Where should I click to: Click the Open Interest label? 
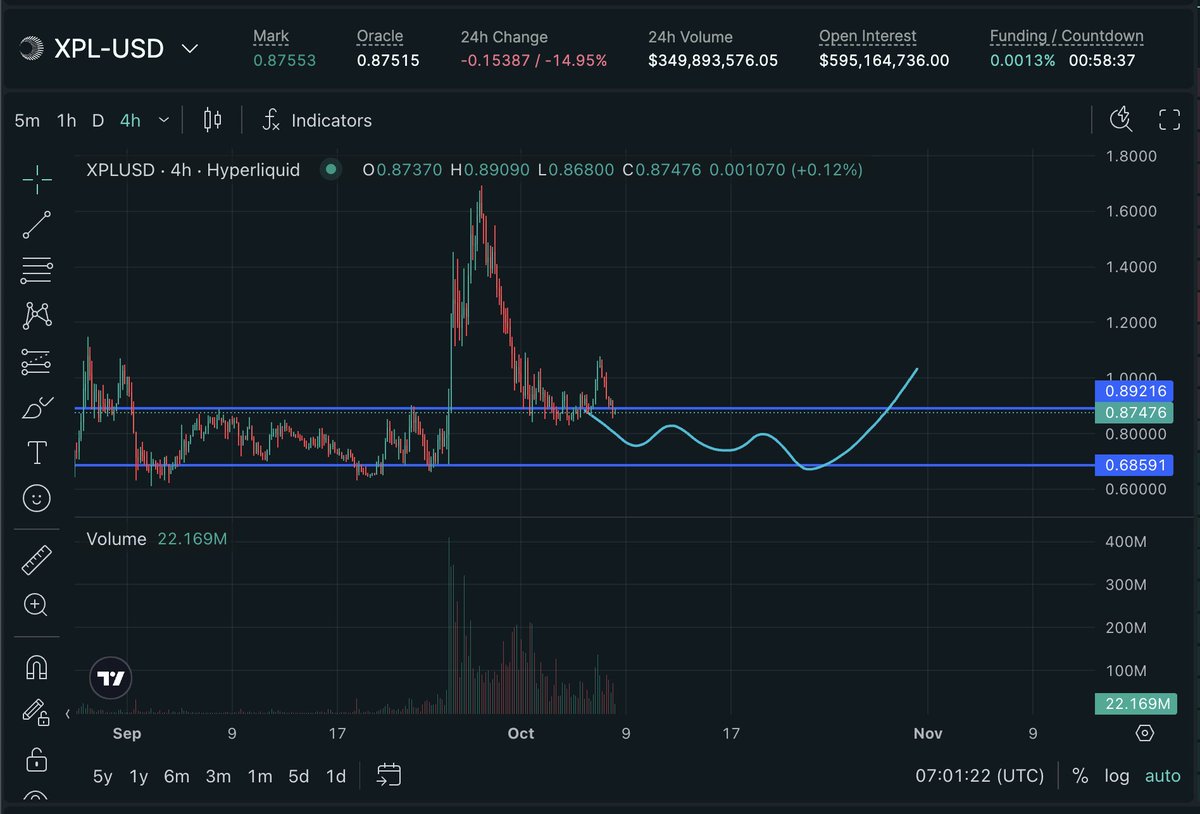(x=868, y=36)
